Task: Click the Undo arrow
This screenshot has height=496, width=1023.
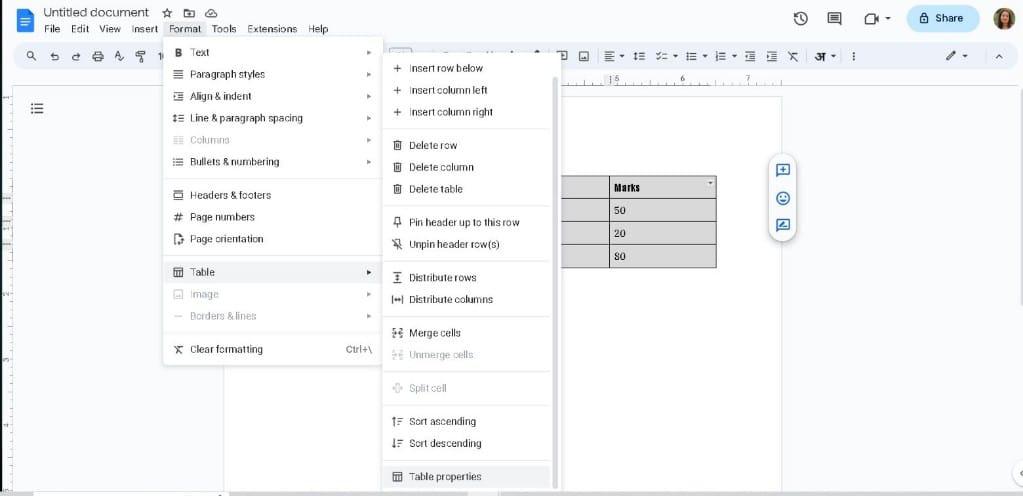Action: click(x=55, y=56)
